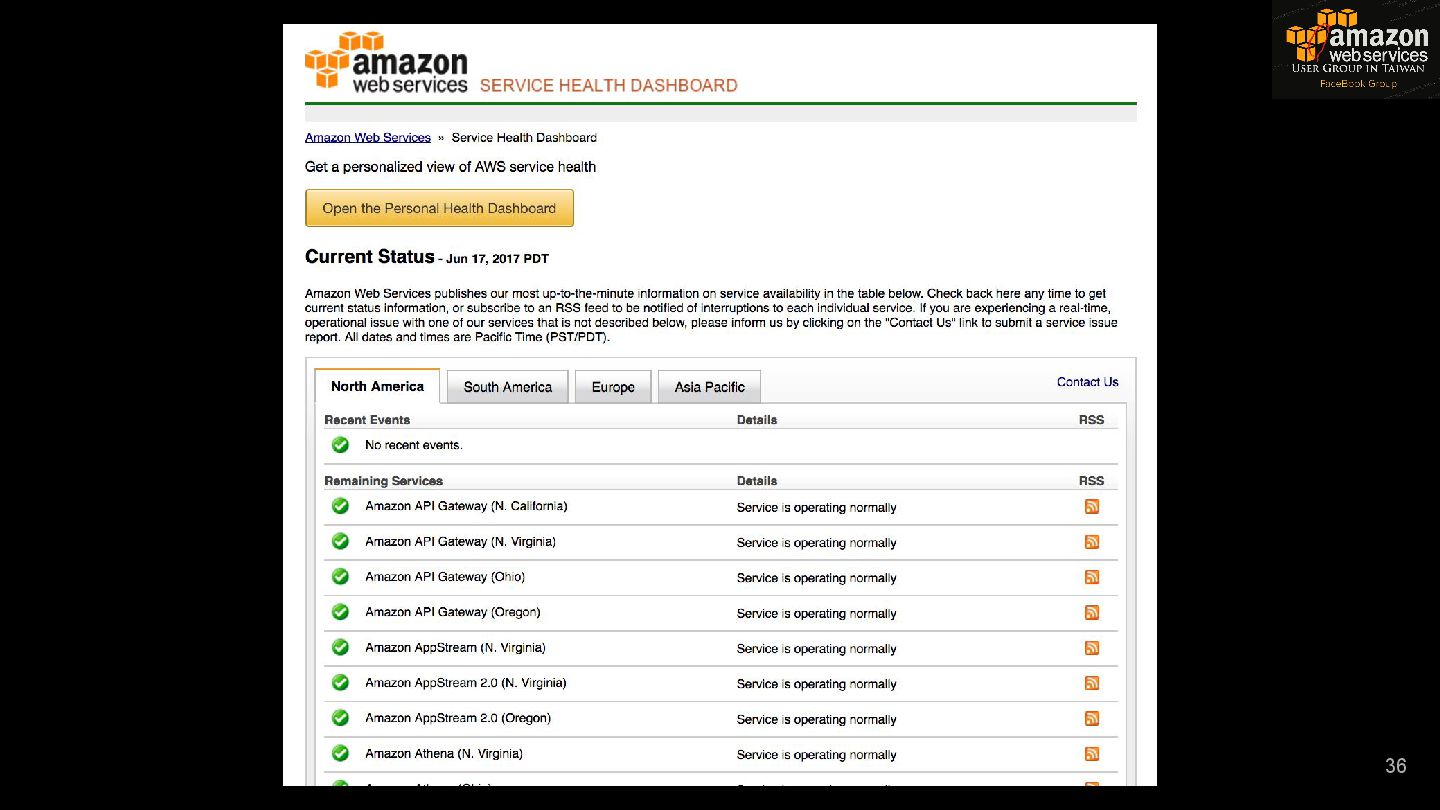Click the AWS User Group Taiwan logo
This screenshot has width=1440, height=810.
click(1355, 50)
